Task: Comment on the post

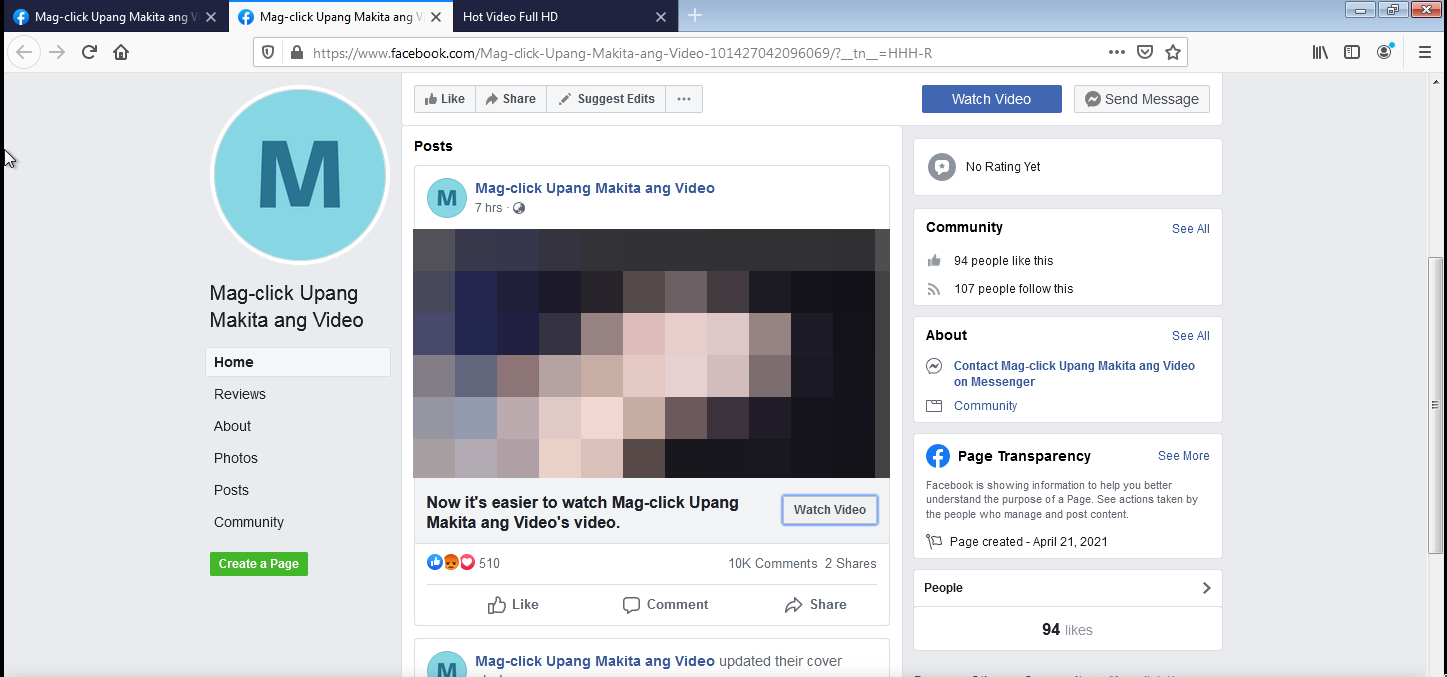Action: (665, 605)
